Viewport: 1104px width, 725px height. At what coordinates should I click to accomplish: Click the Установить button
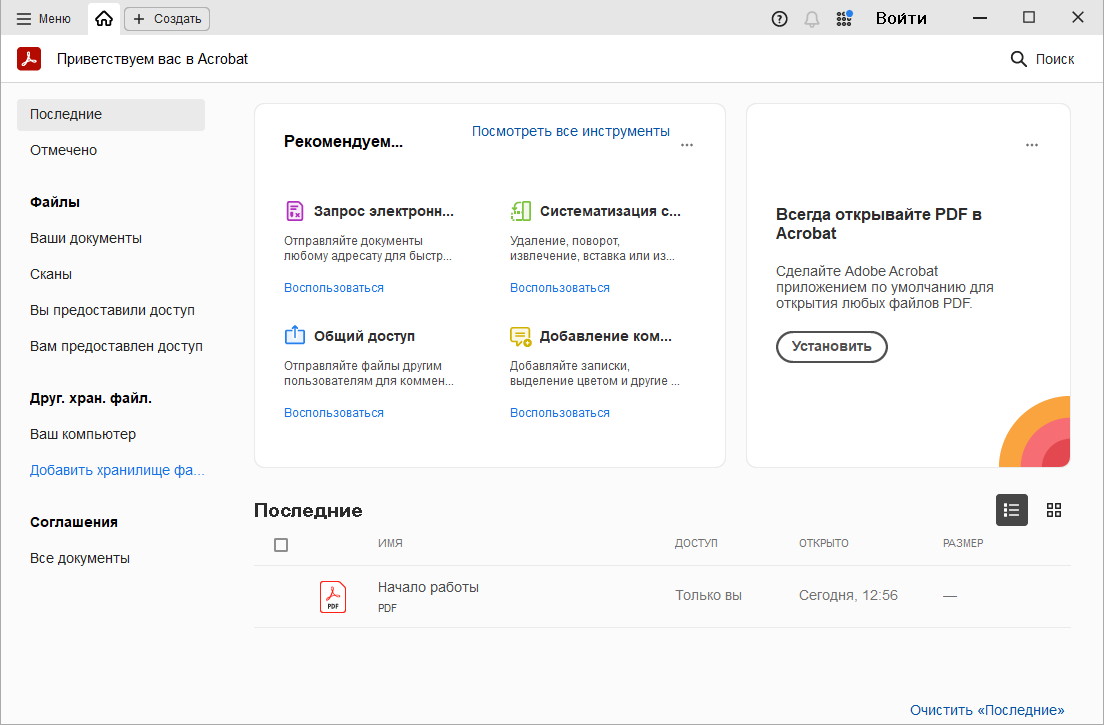pos(832,346)
